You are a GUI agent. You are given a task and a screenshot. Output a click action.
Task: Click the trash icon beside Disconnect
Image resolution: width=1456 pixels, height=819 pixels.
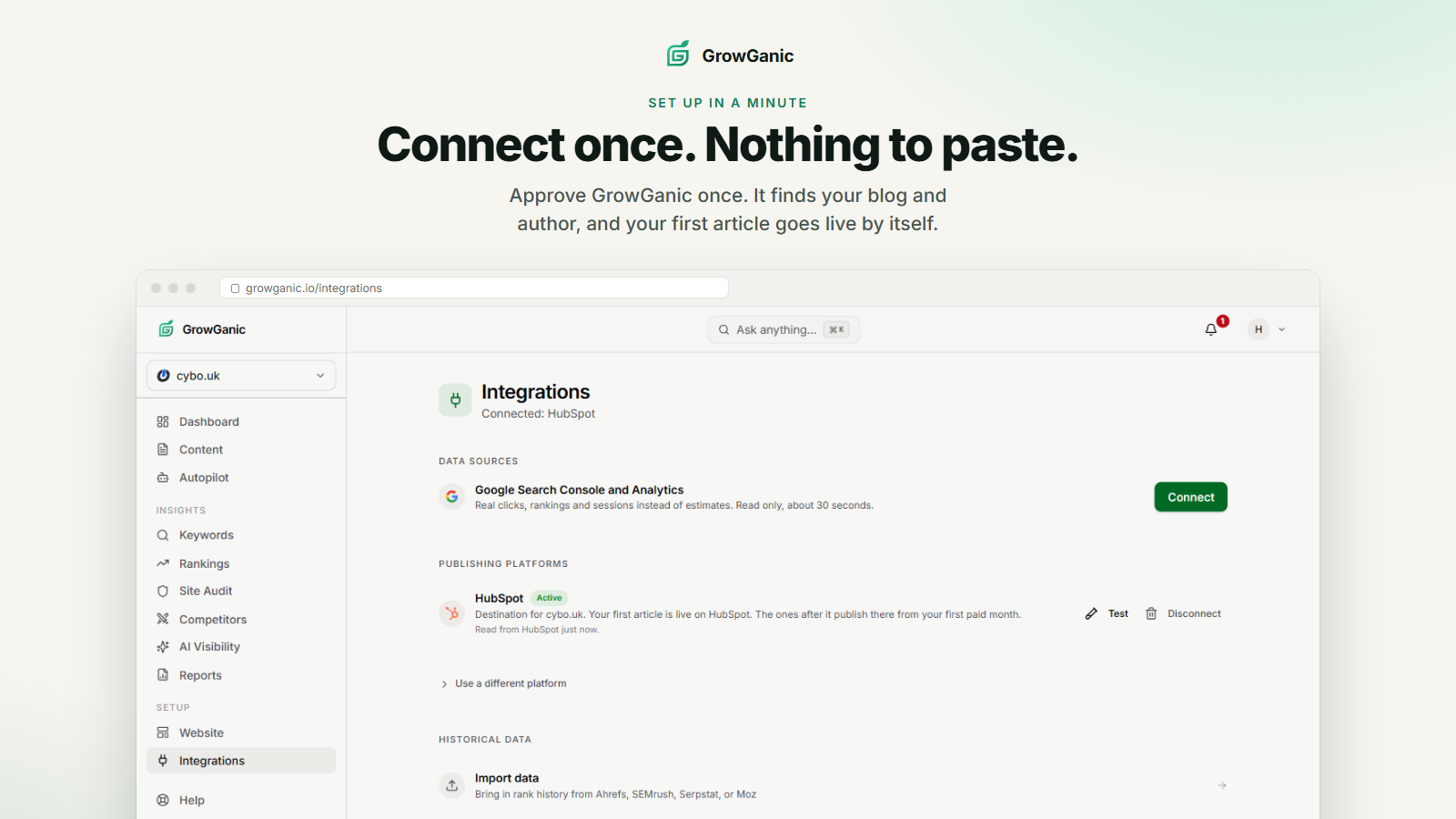[1151, 613]
